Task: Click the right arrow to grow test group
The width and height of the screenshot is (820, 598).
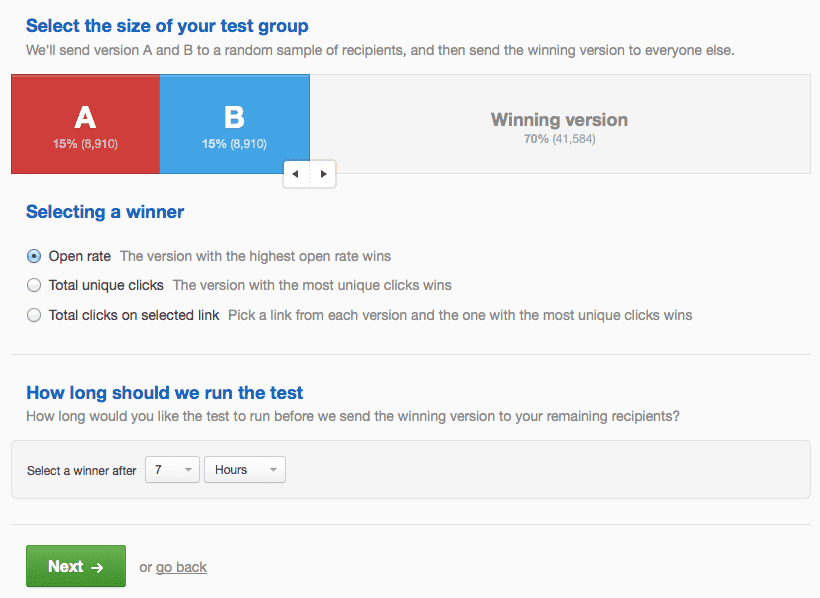Action: [x=323, y=173]
